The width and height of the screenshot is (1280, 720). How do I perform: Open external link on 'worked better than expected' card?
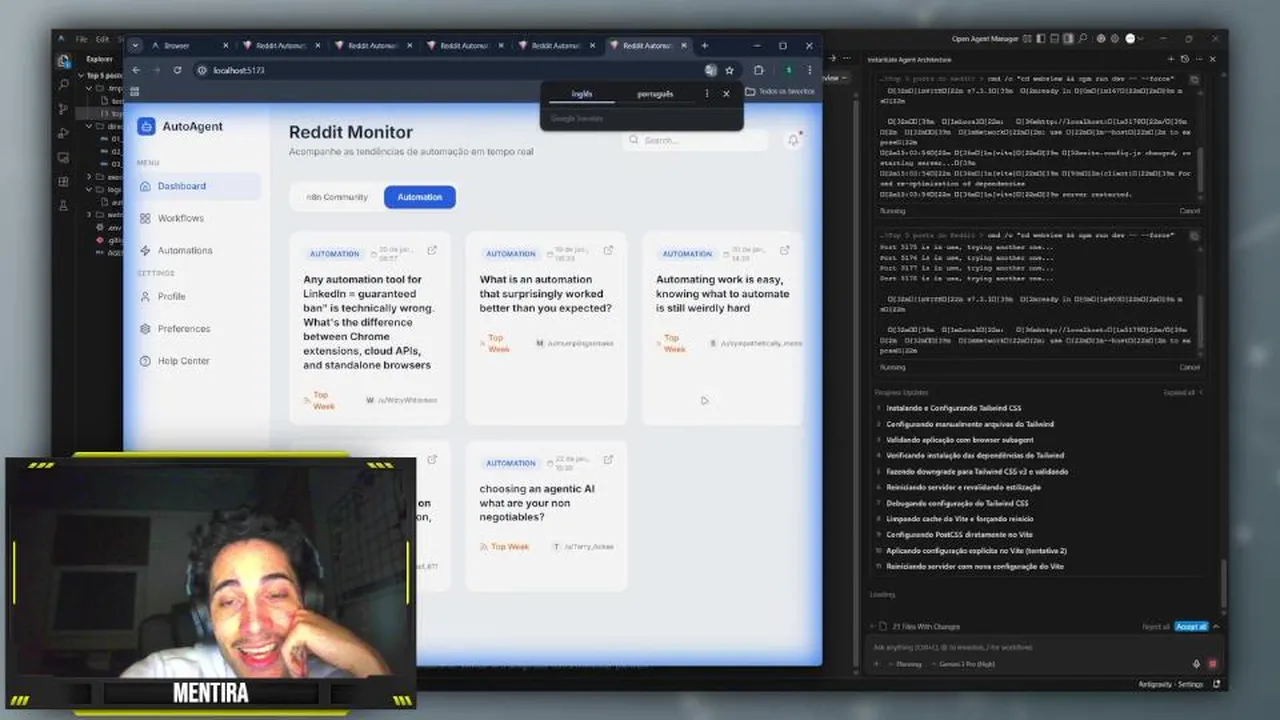click(x=608, y=250)
